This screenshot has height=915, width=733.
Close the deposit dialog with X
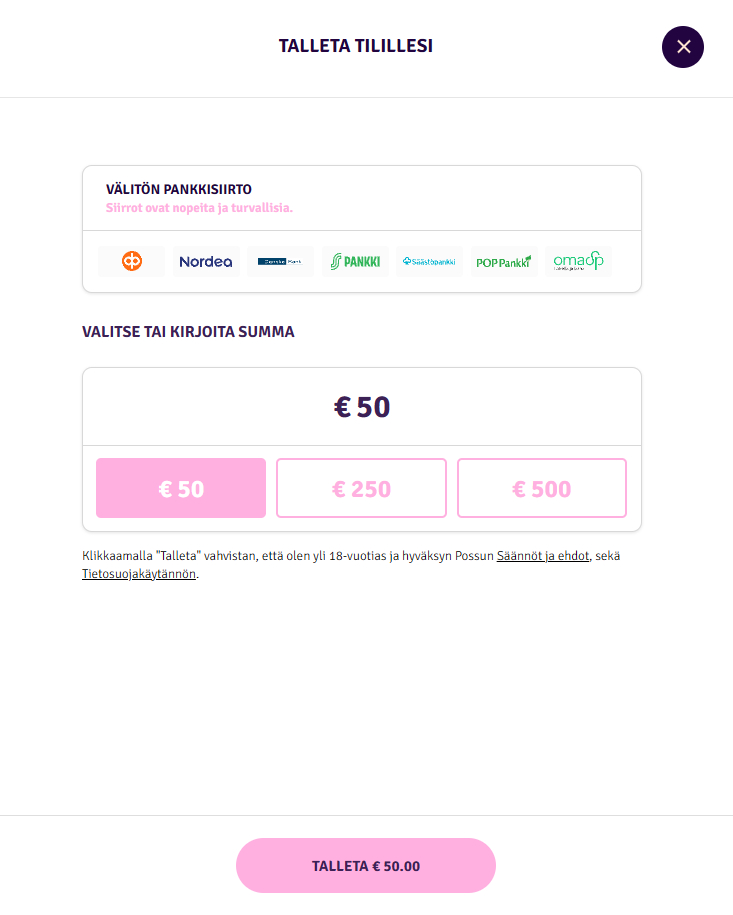[683, 46]
